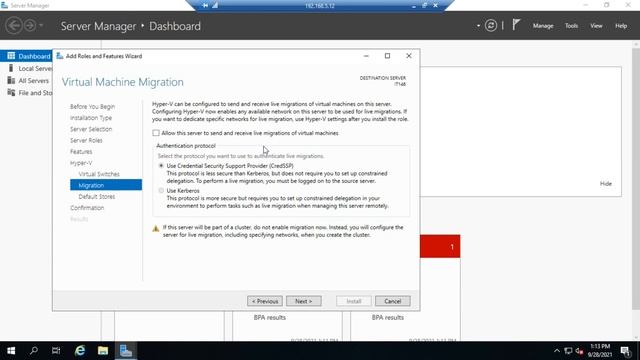This screenshot has height=360, width=640.
Task: Maximize the Add Roles wizard window
Action: pos(387,56)
